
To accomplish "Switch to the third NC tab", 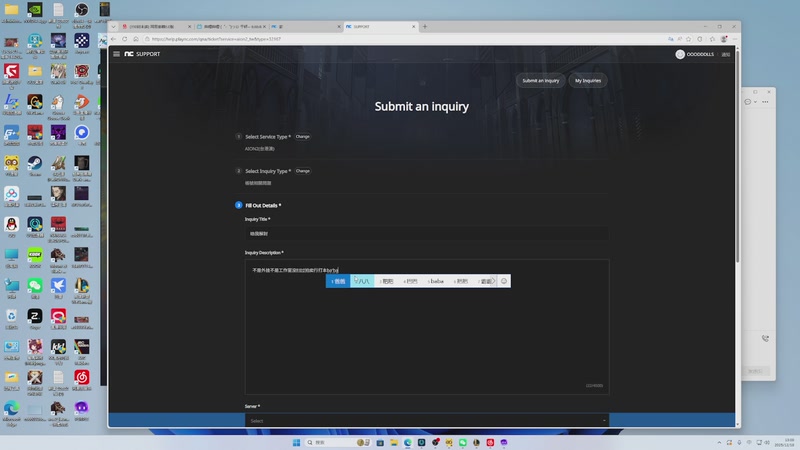I will click(306, 27).
